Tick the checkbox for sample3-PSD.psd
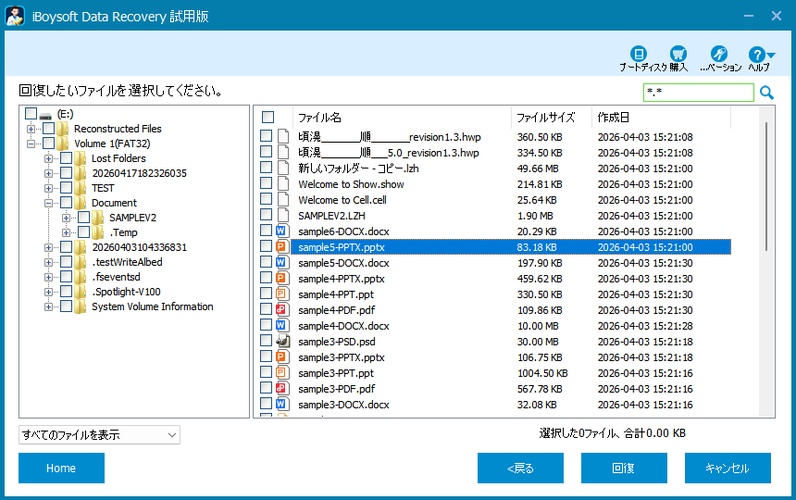Image resolution: width=796 pixels, height=500 pixels. (266, 341)
